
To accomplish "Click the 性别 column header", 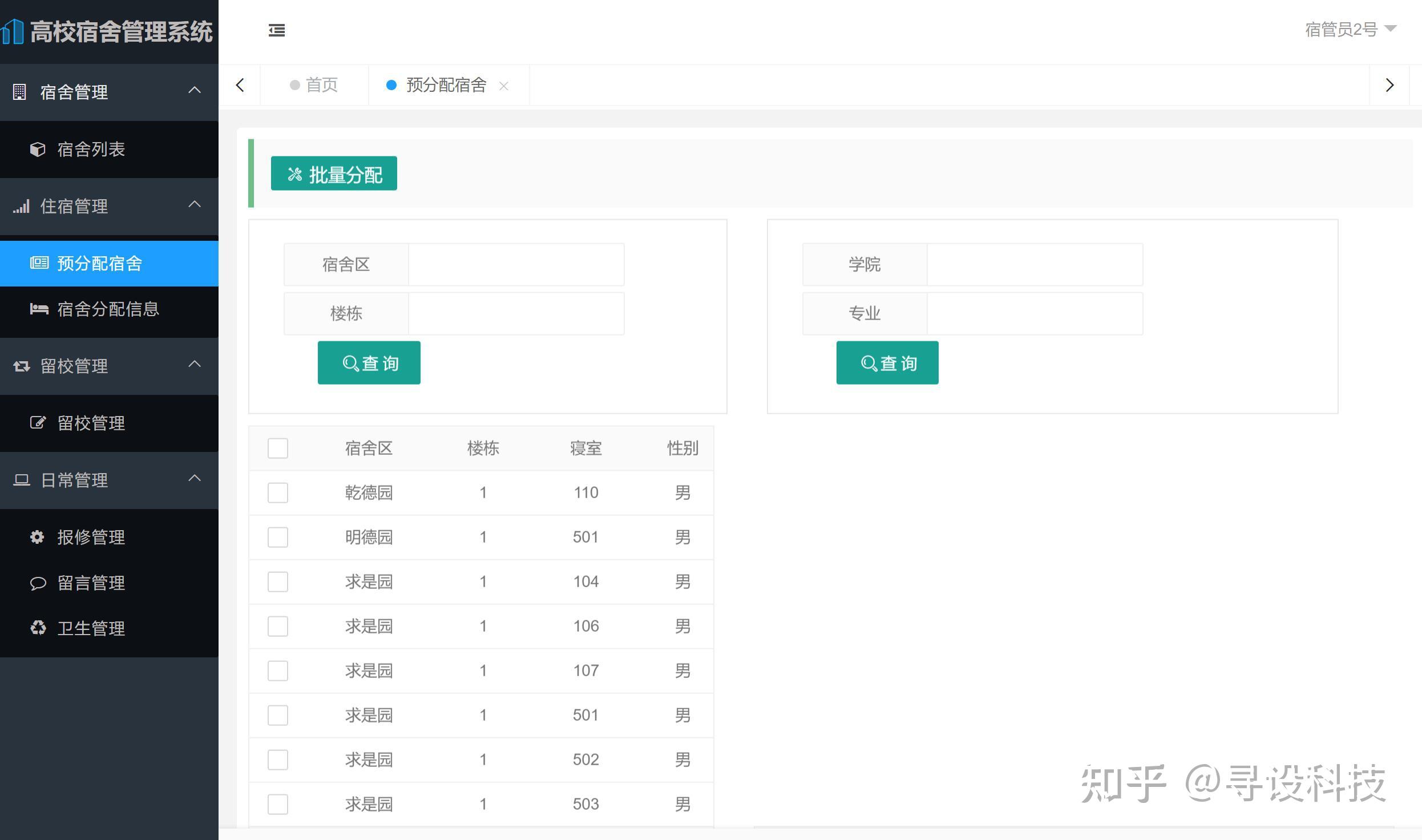I will tap(683, 448).
